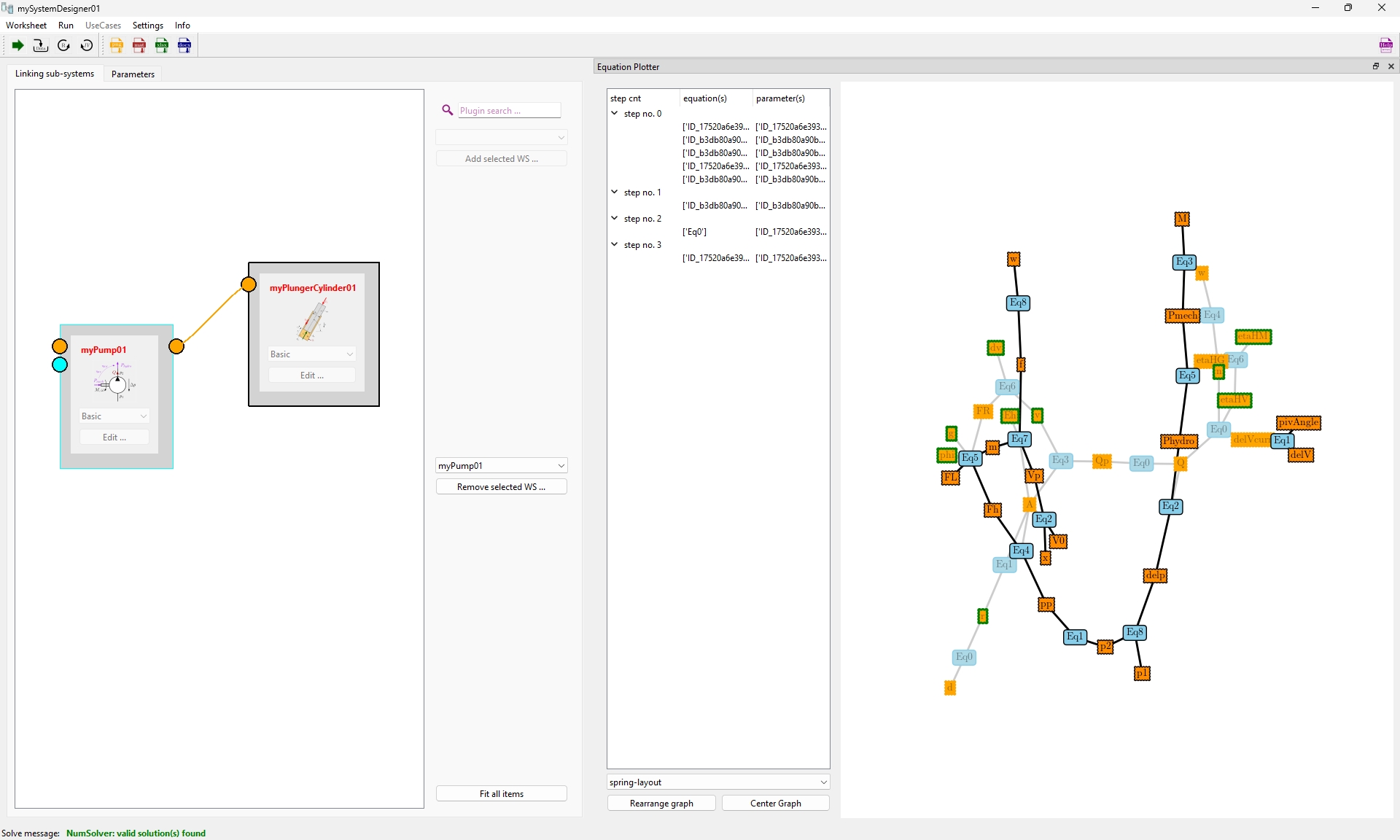Image resolution: width=1400 pixels, height=840 pixels.
Task: Export results to mat file
Action: [139, 45]
